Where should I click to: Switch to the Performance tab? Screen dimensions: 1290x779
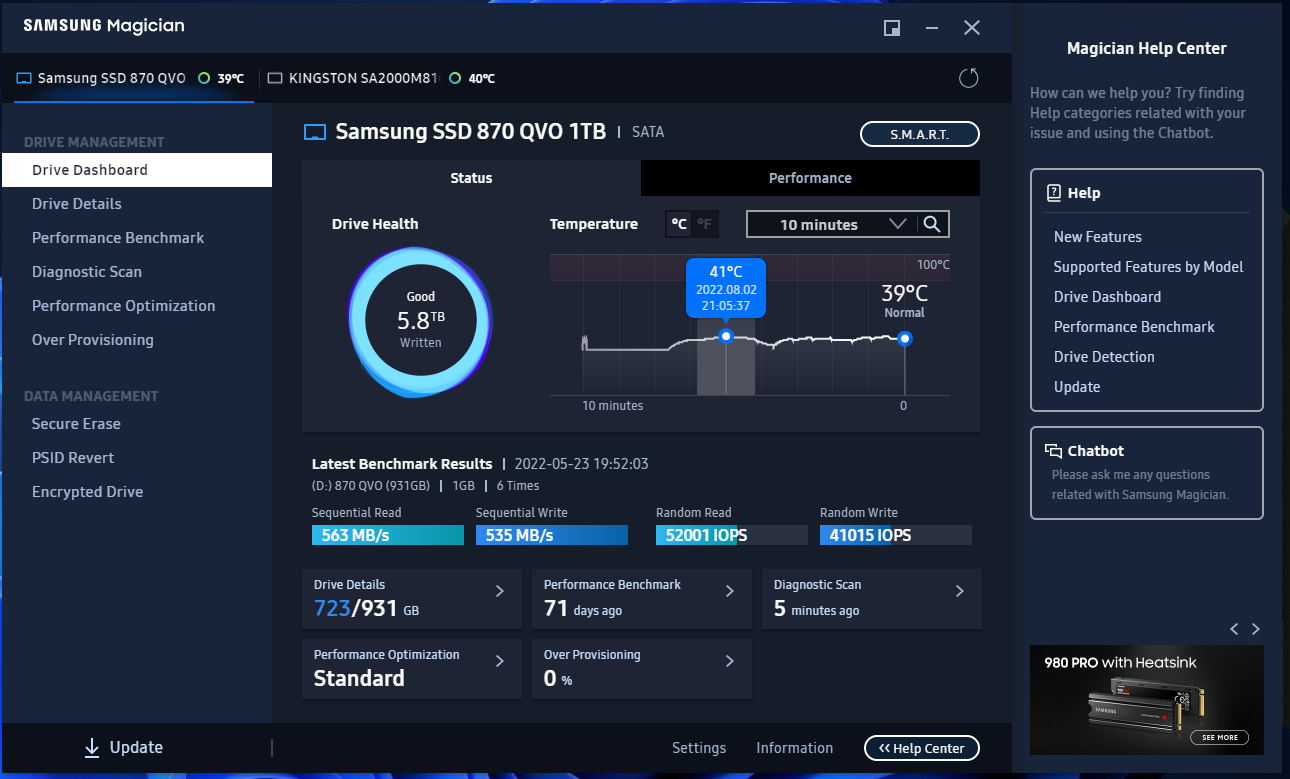810,178
